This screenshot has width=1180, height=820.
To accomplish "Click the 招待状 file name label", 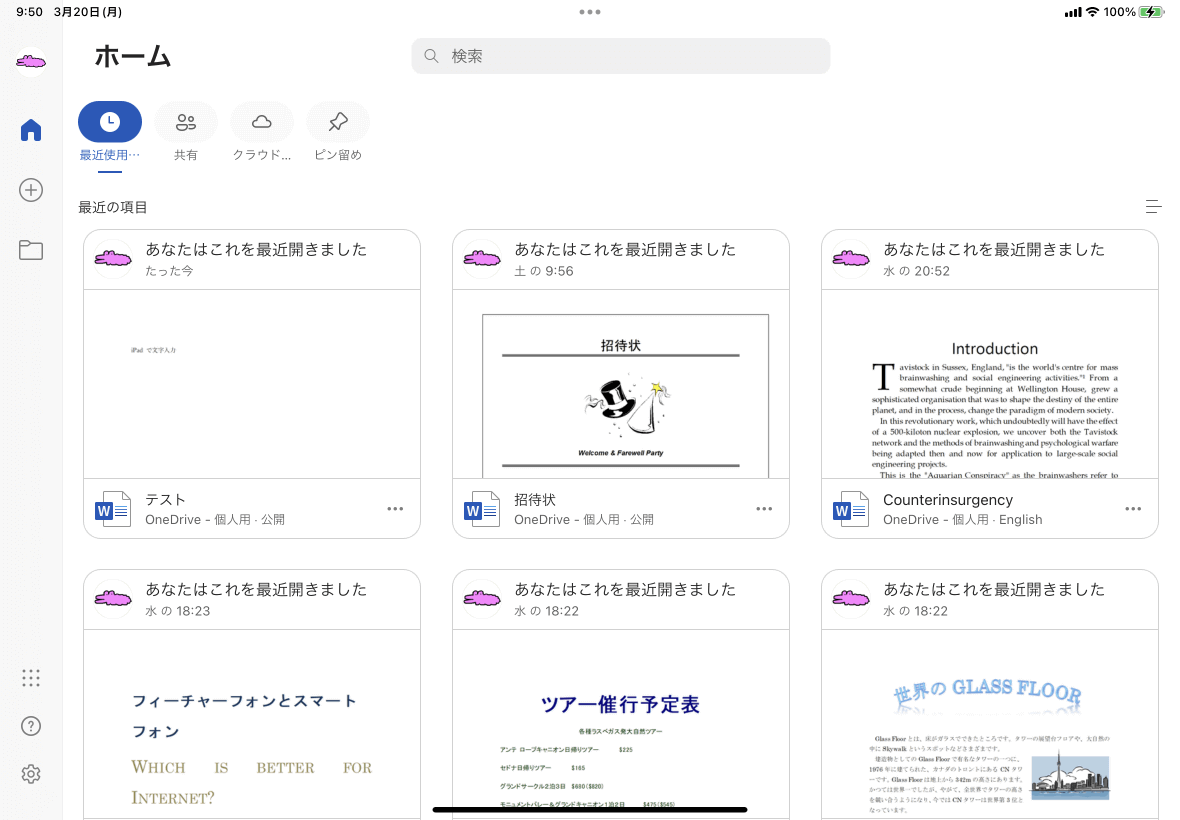I will (535, 500).
